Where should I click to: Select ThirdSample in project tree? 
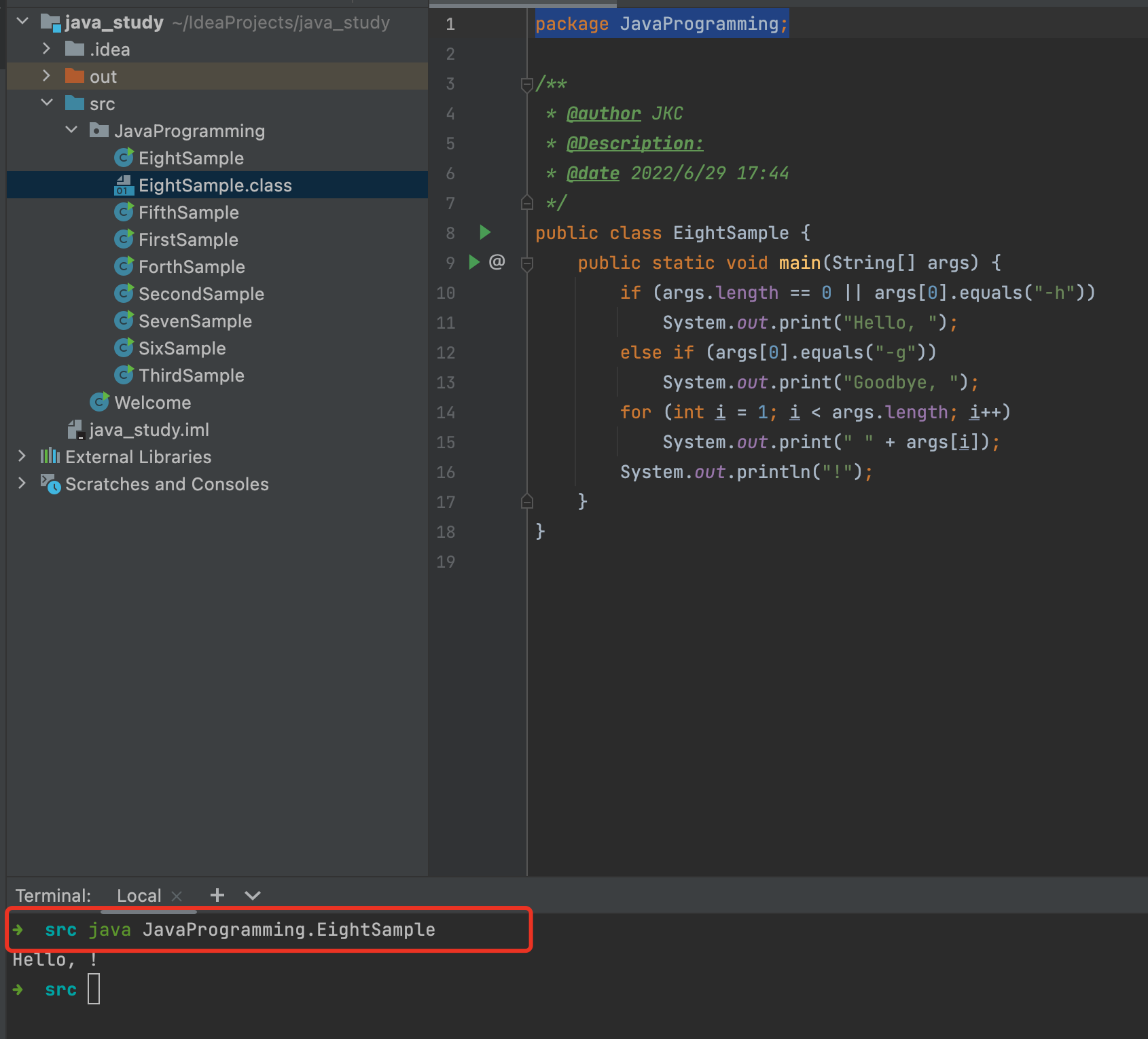coord(191,376)
